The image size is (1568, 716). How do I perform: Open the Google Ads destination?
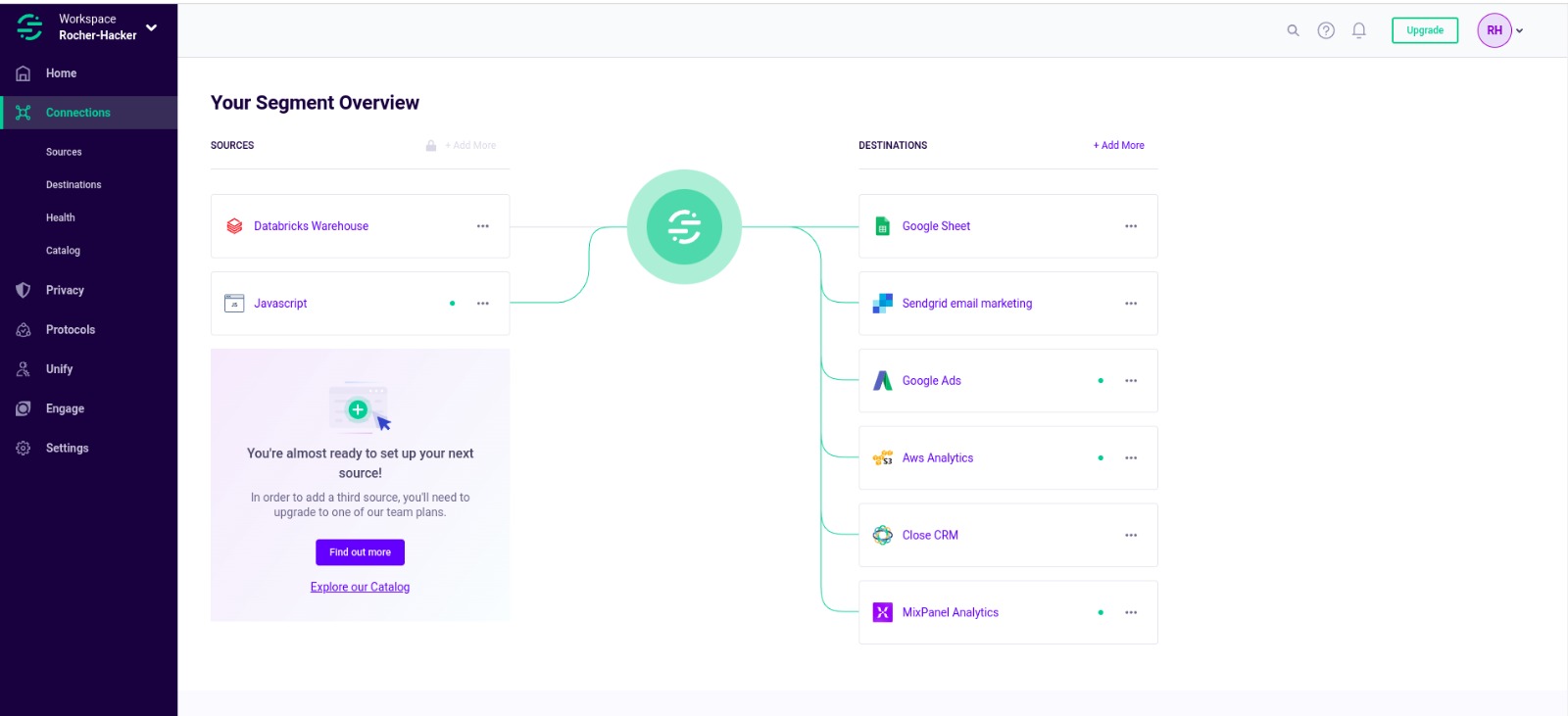click(x=931, y=381)
